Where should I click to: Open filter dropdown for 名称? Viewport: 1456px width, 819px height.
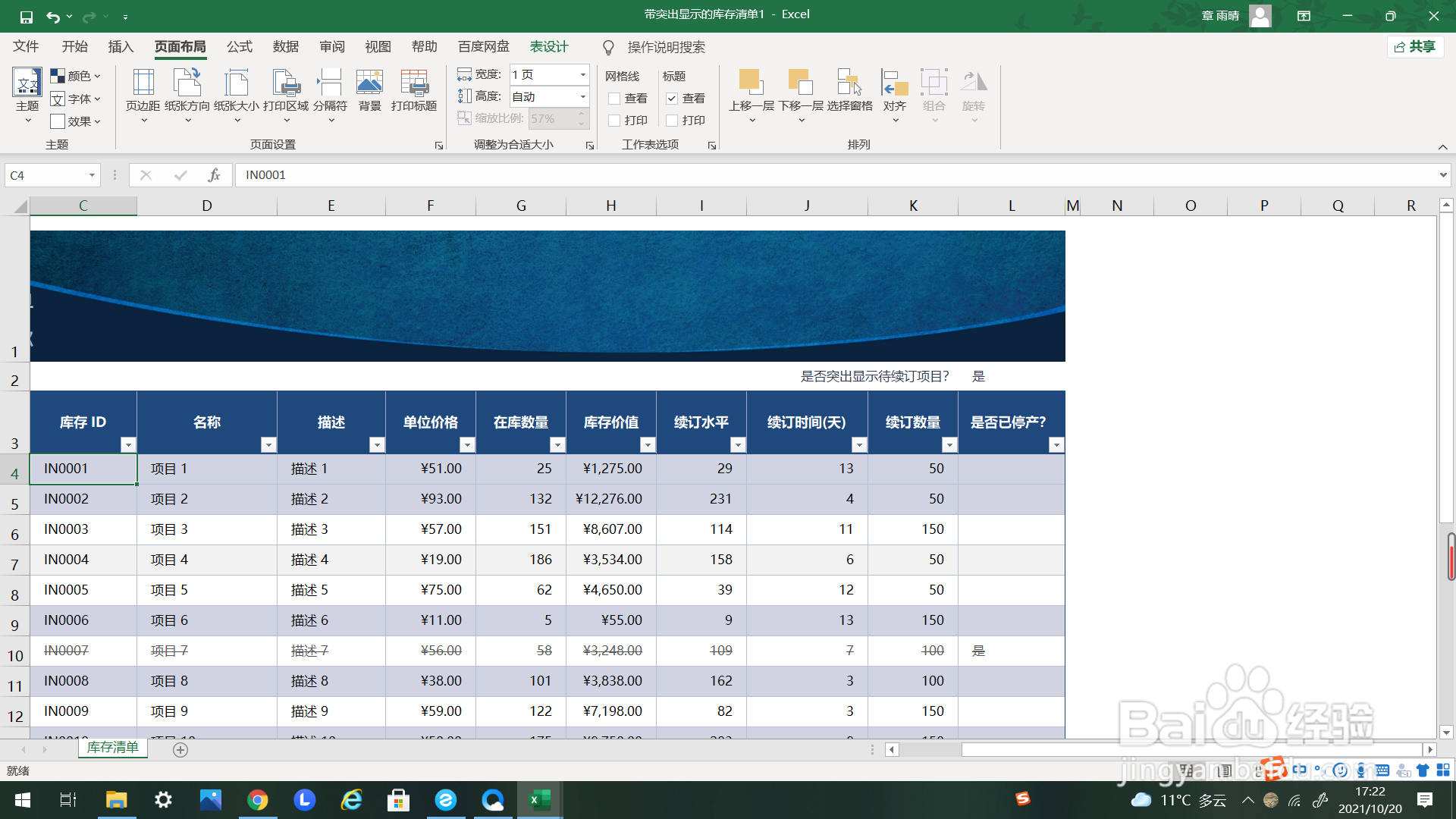point(268,445)
